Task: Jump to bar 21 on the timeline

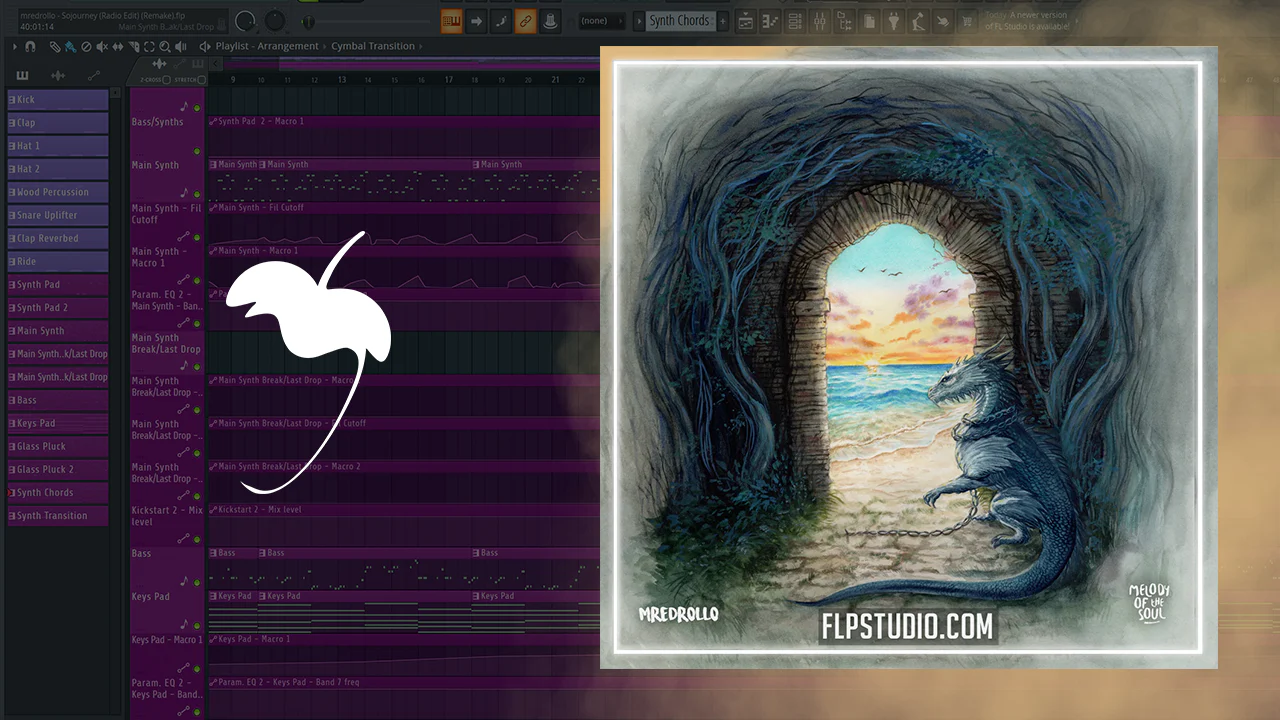Action: click(555, 80)
